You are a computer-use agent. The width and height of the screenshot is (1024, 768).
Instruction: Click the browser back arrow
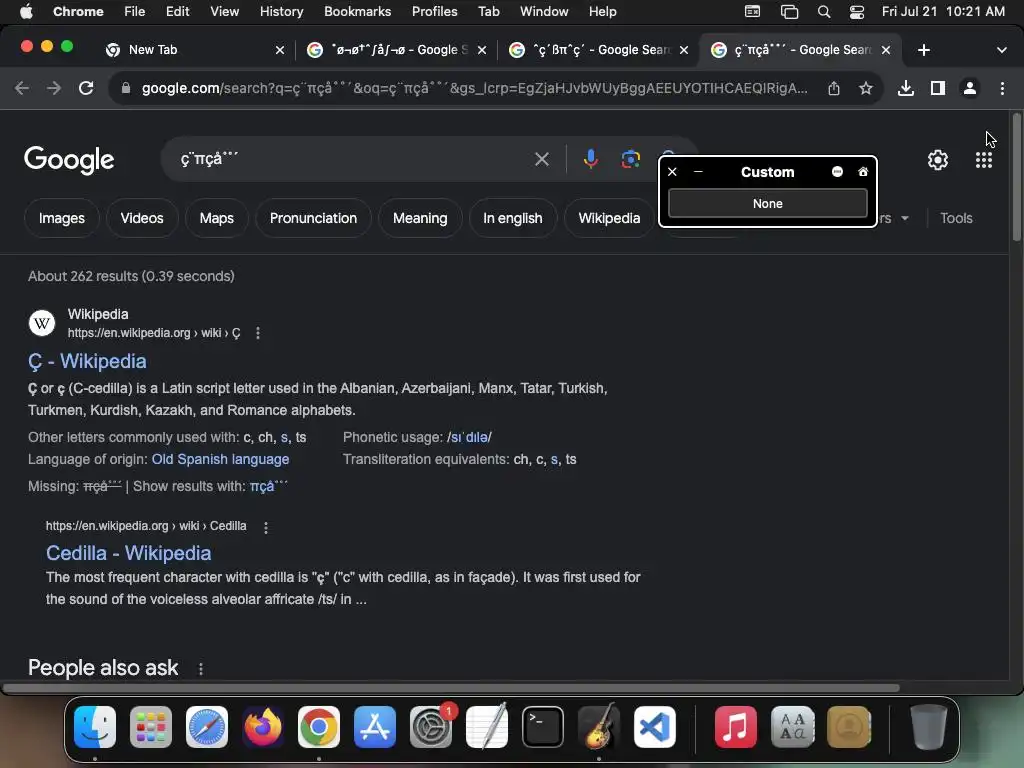coord(22,88)
